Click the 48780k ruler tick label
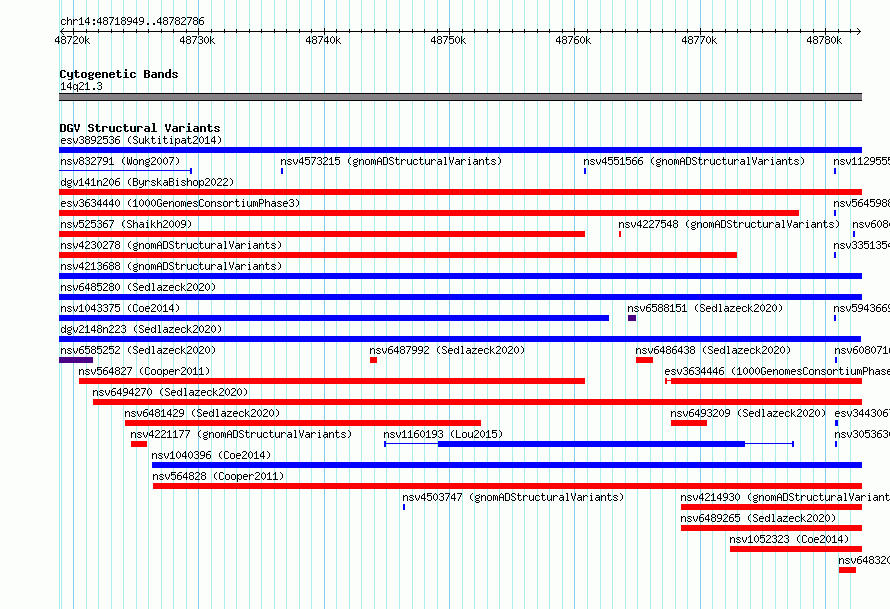This screenshot has height=609, width=890. tap(824, 40)
